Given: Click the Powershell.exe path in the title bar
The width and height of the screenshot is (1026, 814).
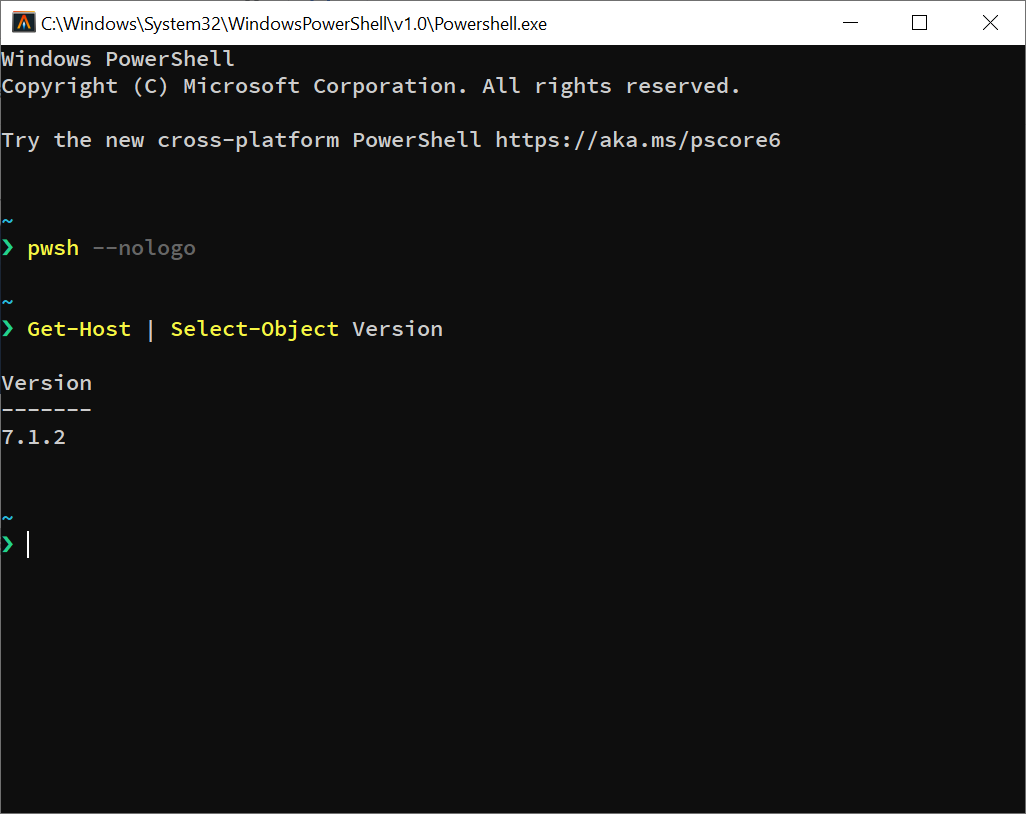Looking at the screenshot, I should coord(292,23).
